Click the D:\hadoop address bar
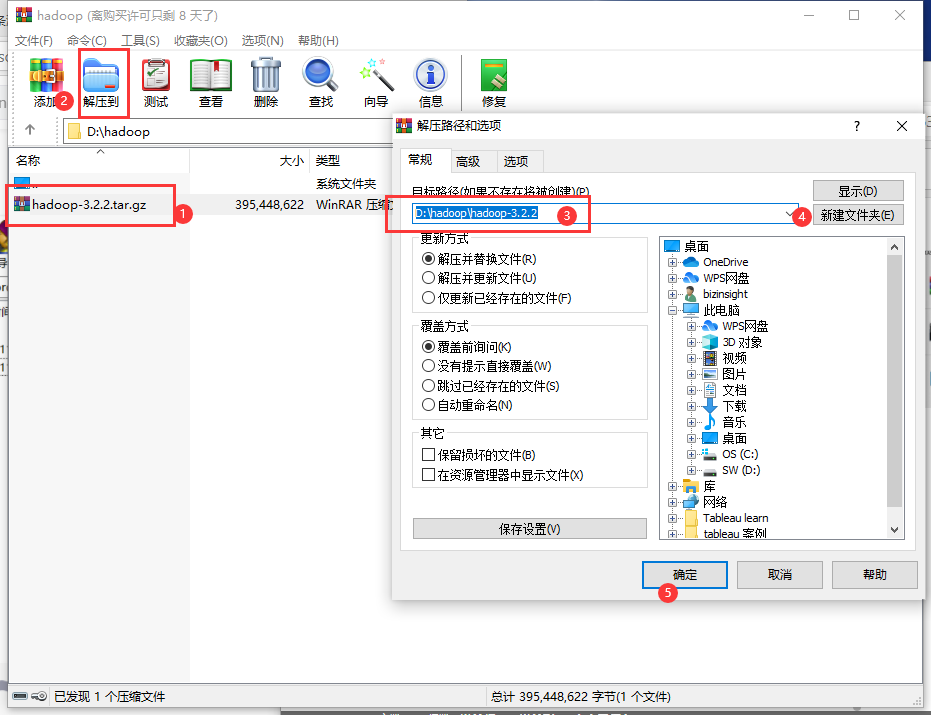This screenshot has height=715, width=931. pyautogui.click(x=229, y=131)
